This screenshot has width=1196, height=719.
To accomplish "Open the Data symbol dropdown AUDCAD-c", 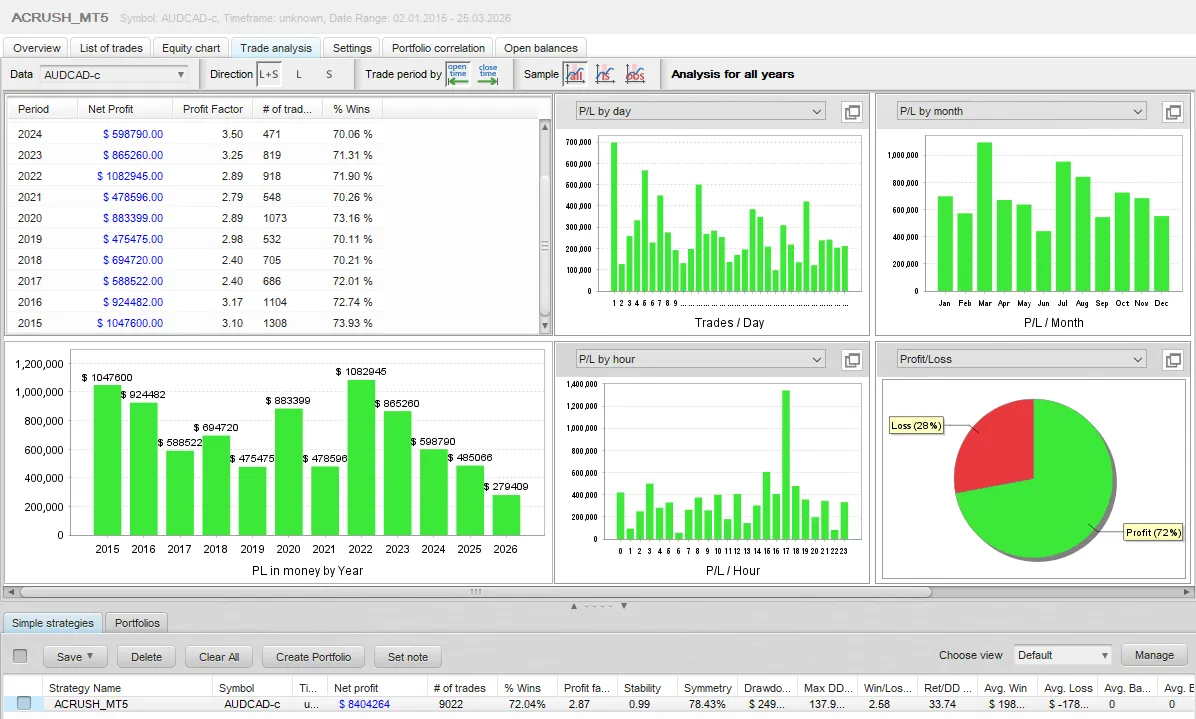I will [114, 74].
